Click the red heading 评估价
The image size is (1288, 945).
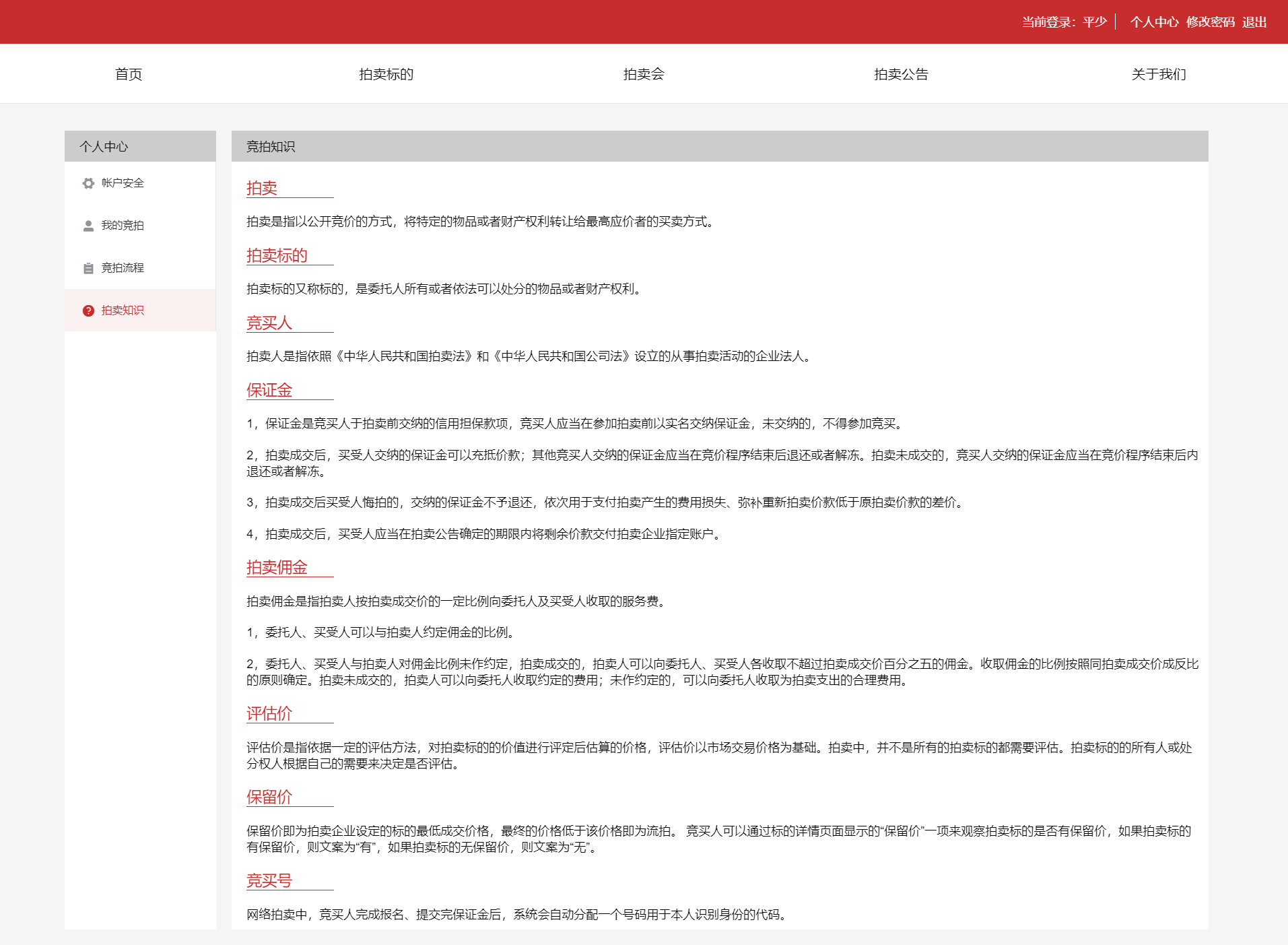click(269, 713)
